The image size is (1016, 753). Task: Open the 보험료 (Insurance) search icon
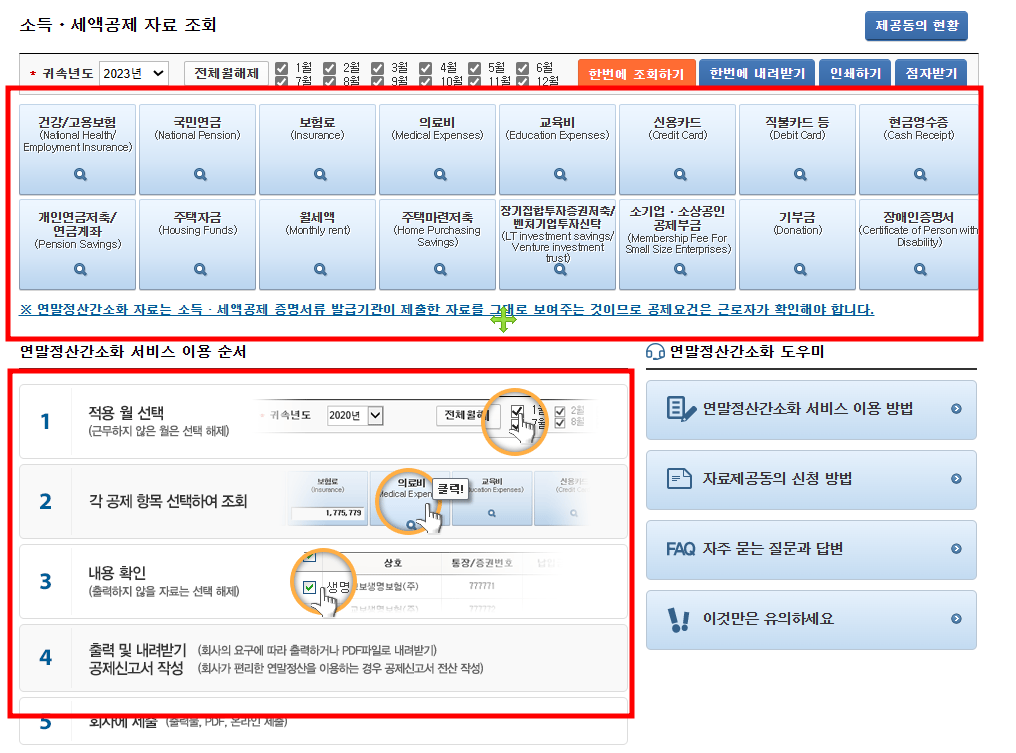(x=320, y=174)
